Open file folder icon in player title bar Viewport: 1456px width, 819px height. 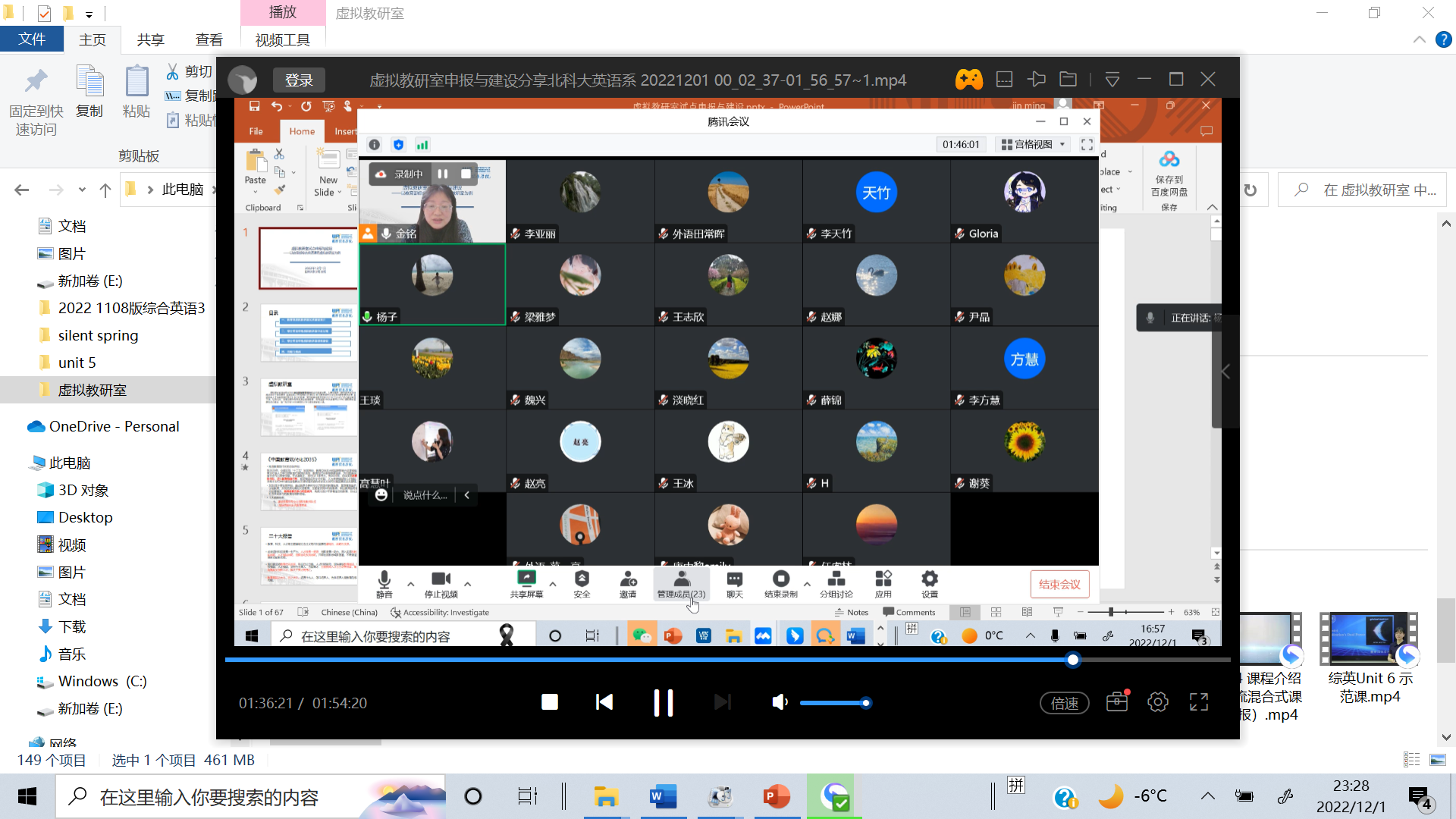[1068, 80]
